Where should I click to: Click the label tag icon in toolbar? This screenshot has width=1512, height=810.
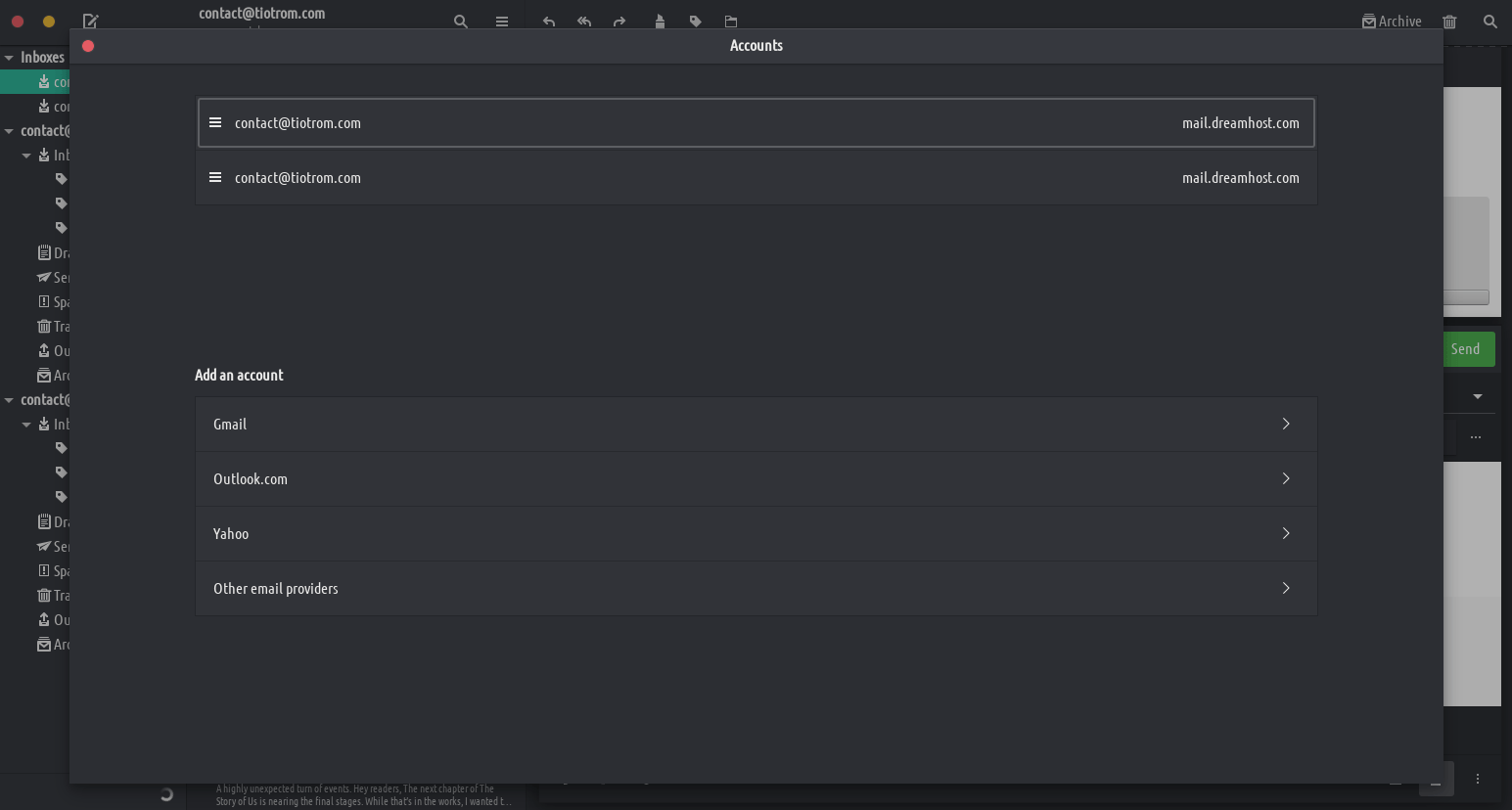(695, 22)
